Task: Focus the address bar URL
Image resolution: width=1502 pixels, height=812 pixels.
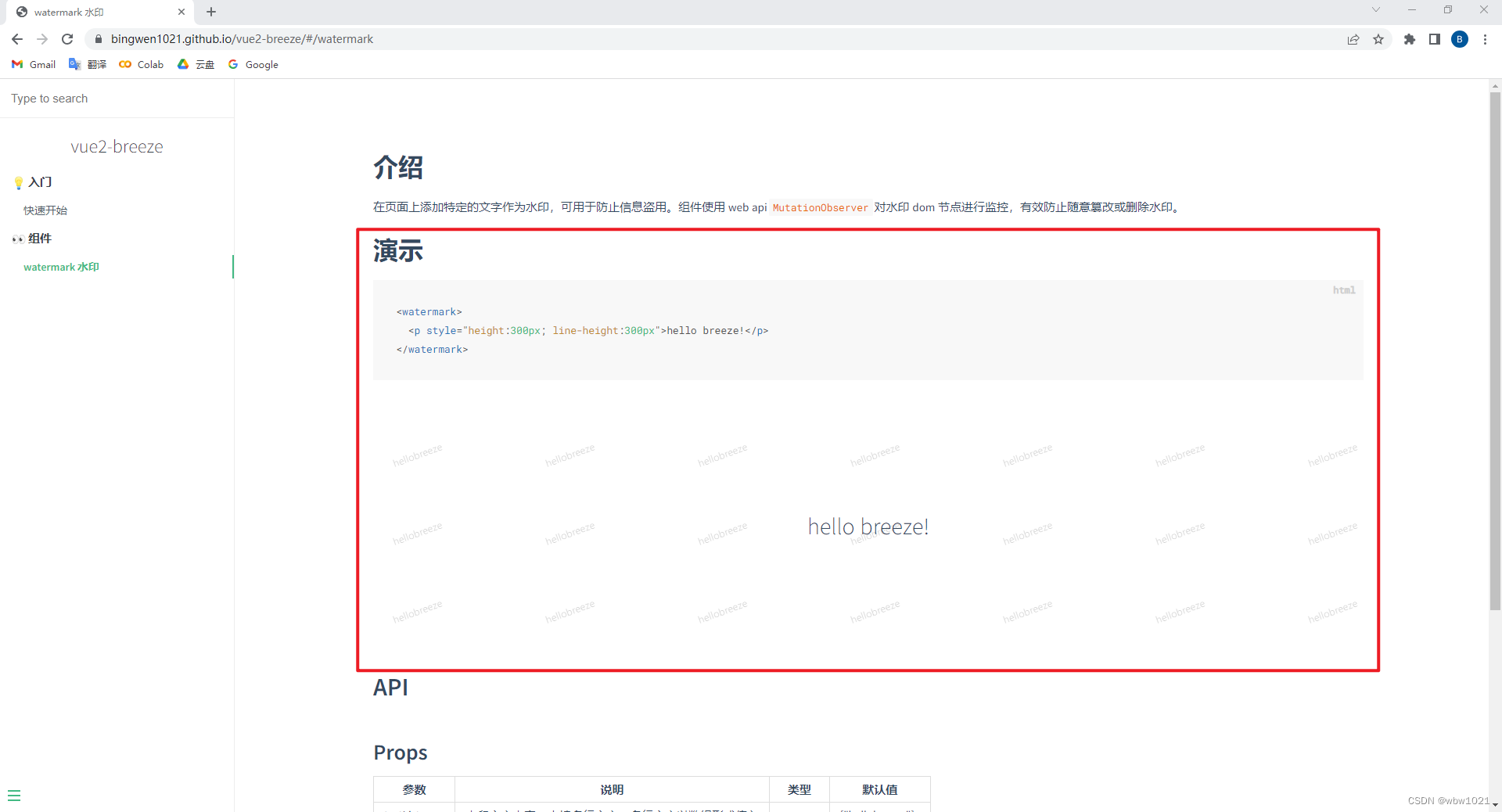Action: [x=242, y=39]
